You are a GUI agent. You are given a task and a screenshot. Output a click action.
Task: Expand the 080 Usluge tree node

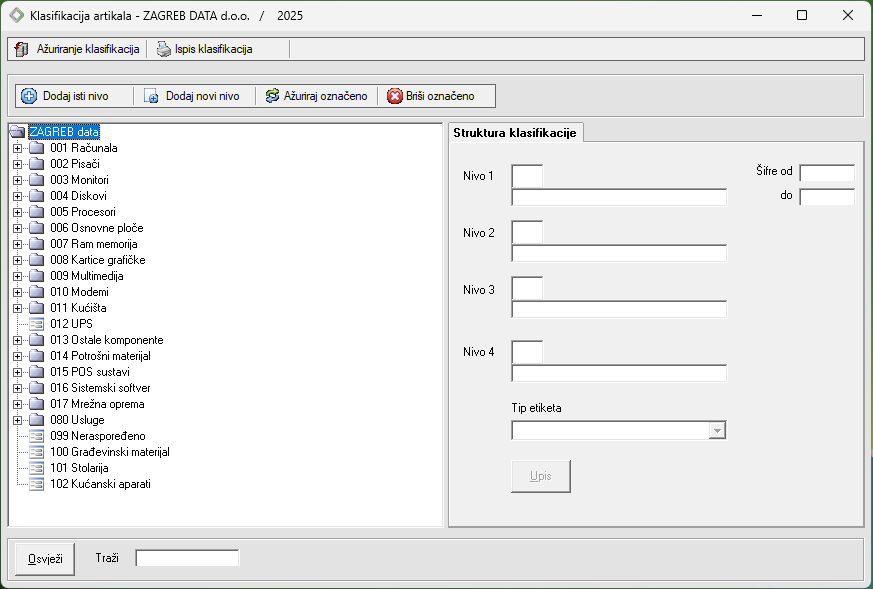click(x=17, y=420)
